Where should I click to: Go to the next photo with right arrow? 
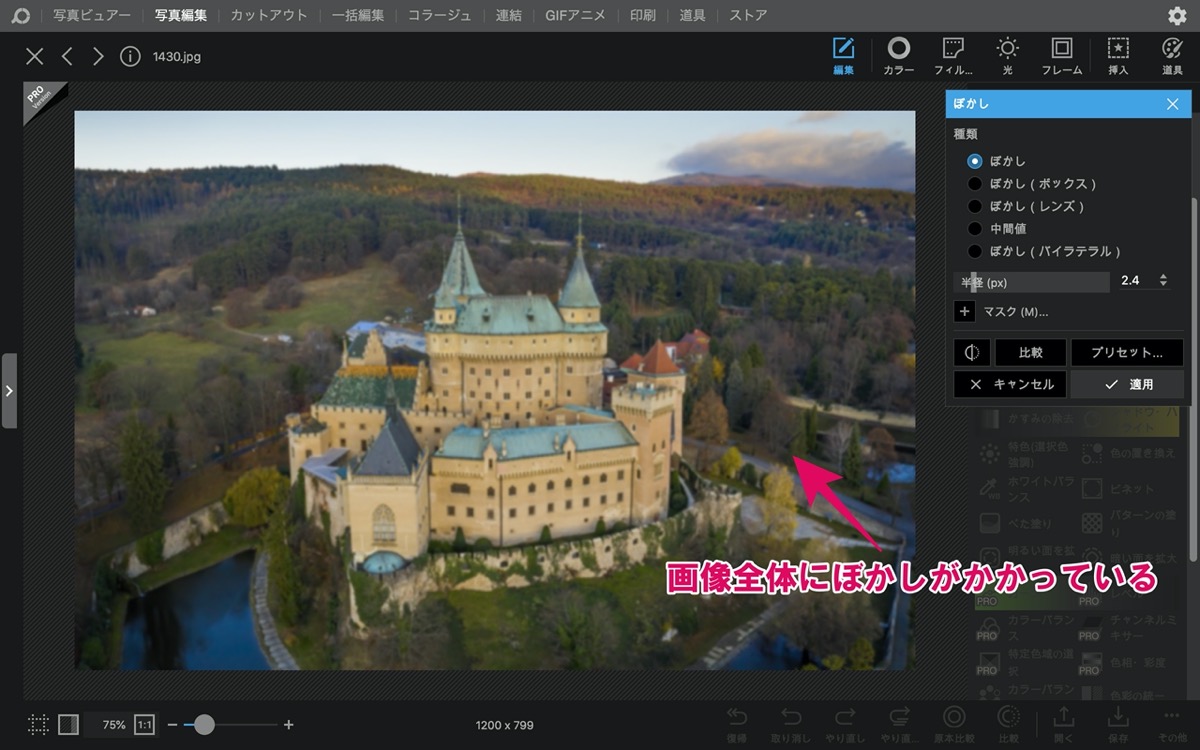point(98,56)
